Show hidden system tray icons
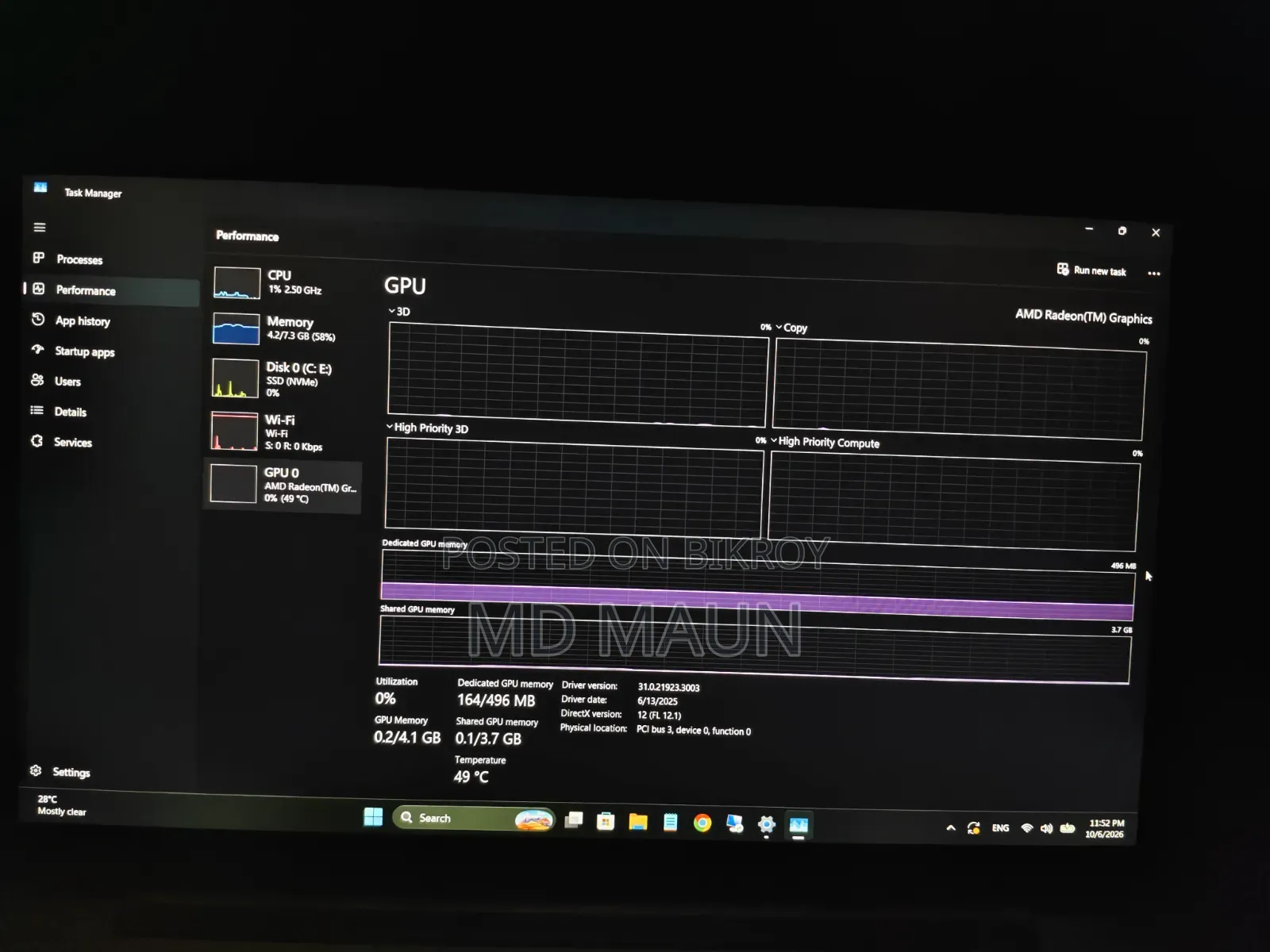The image size is (1270, 952). [951, 827]
